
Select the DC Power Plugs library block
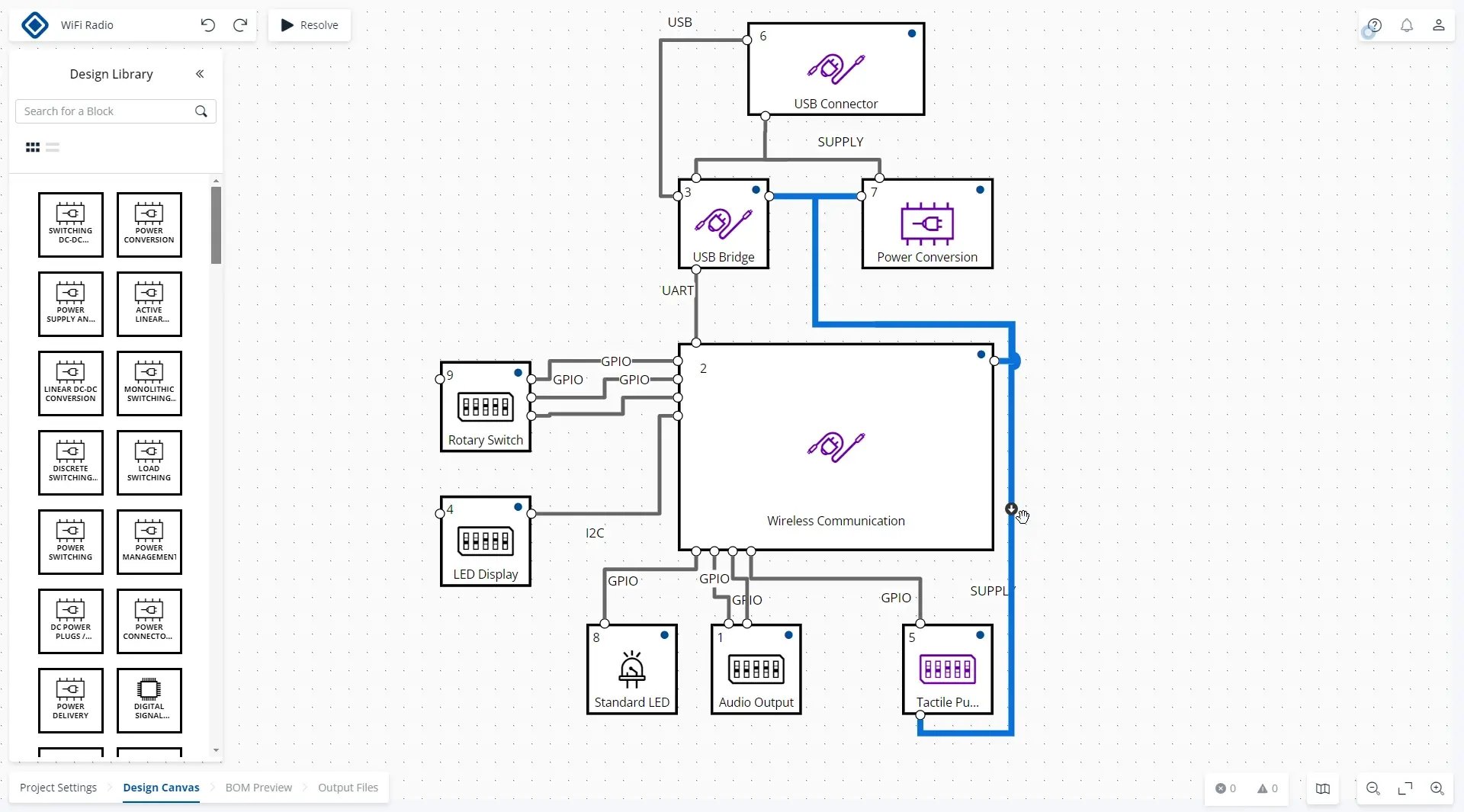point(71,621)
